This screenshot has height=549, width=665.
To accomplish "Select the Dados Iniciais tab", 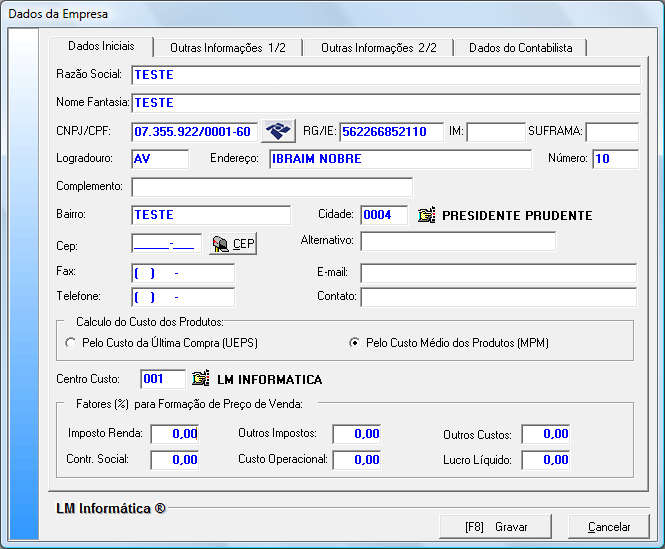I will 101,47.
